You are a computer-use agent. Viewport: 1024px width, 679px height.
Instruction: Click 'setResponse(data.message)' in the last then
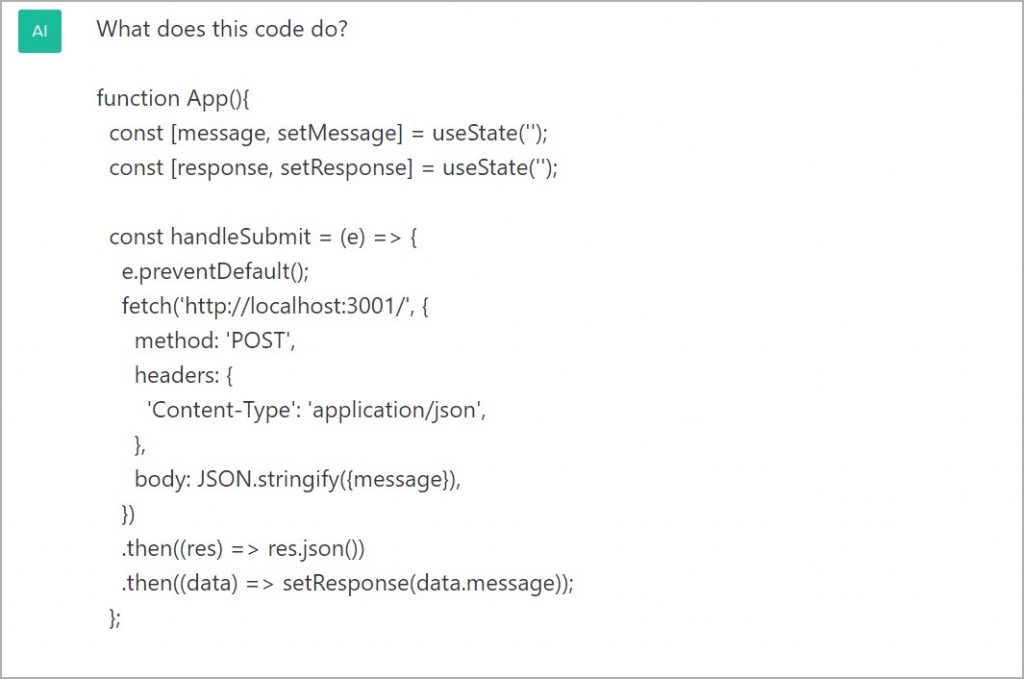[426, 583]
